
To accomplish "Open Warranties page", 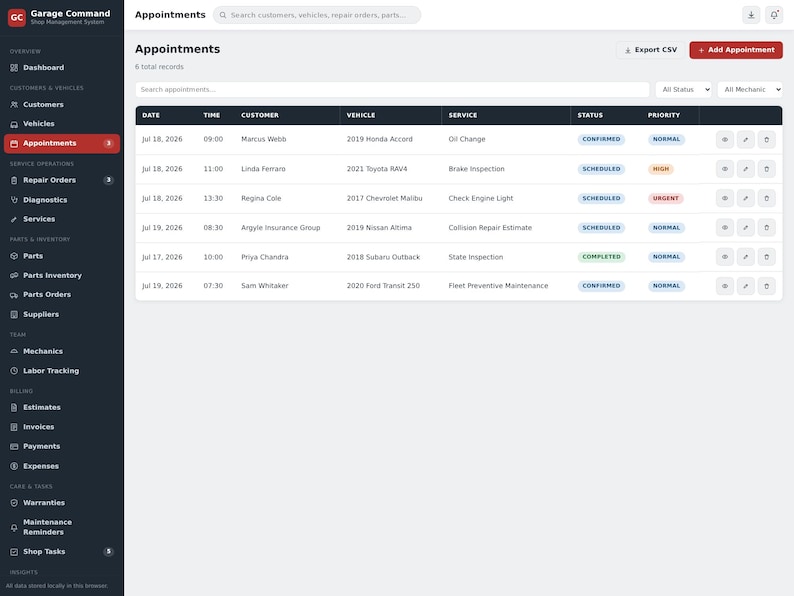I will (62, 503).
